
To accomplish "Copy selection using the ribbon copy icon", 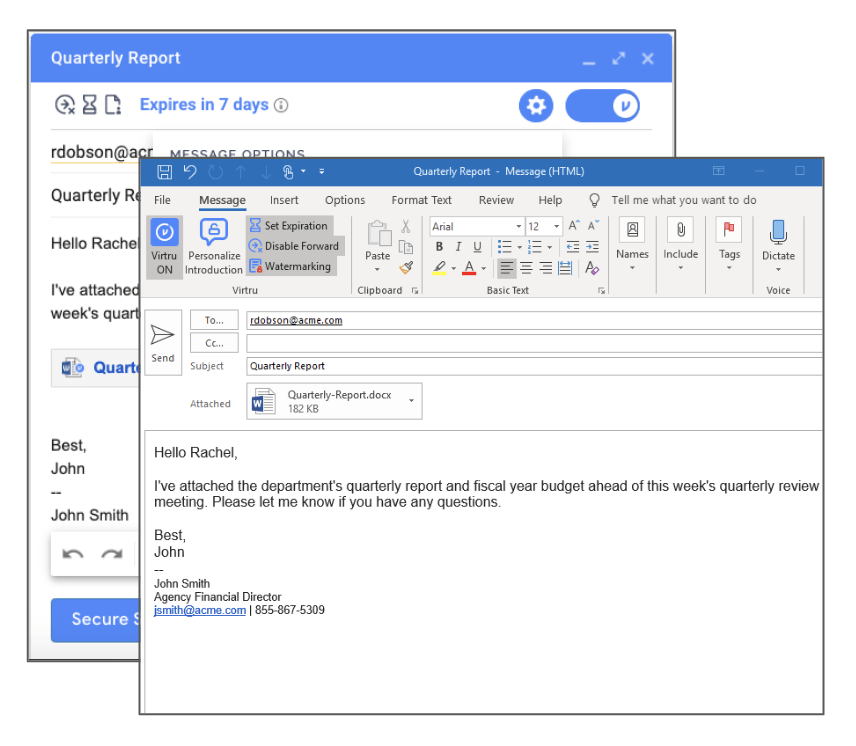I will pos(406,247).
